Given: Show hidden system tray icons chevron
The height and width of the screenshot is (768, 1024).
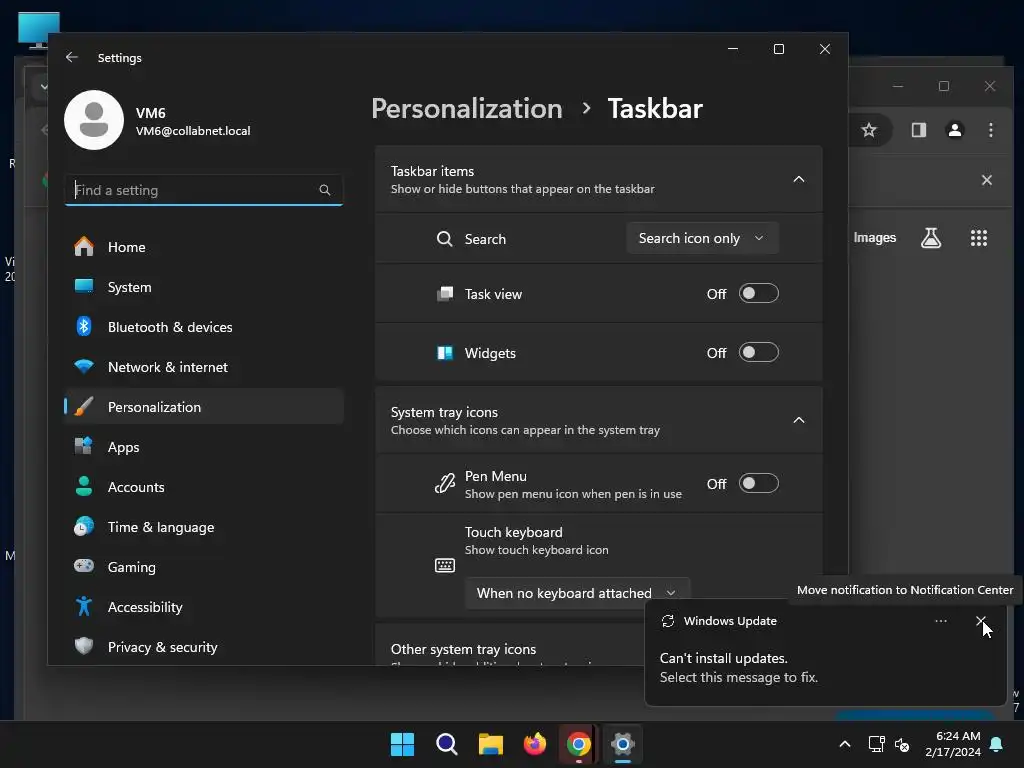Looking at the screenshot, I should tap(844, 744).
